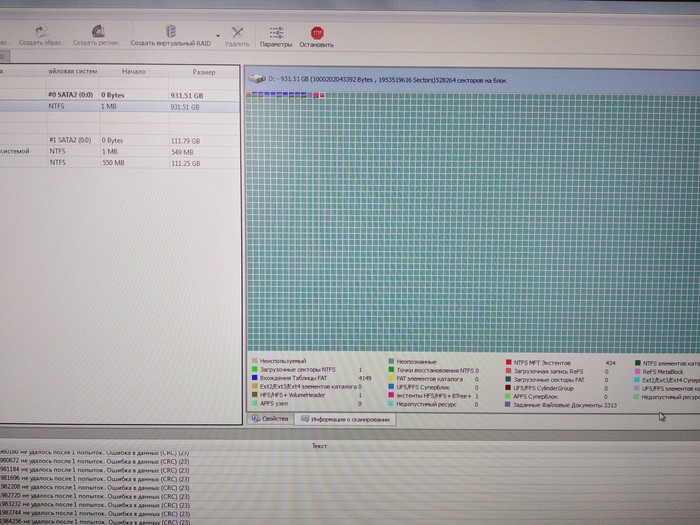Click Создать виртуальный RAID icon
700x525 pixels.
[x=170, y=32]
